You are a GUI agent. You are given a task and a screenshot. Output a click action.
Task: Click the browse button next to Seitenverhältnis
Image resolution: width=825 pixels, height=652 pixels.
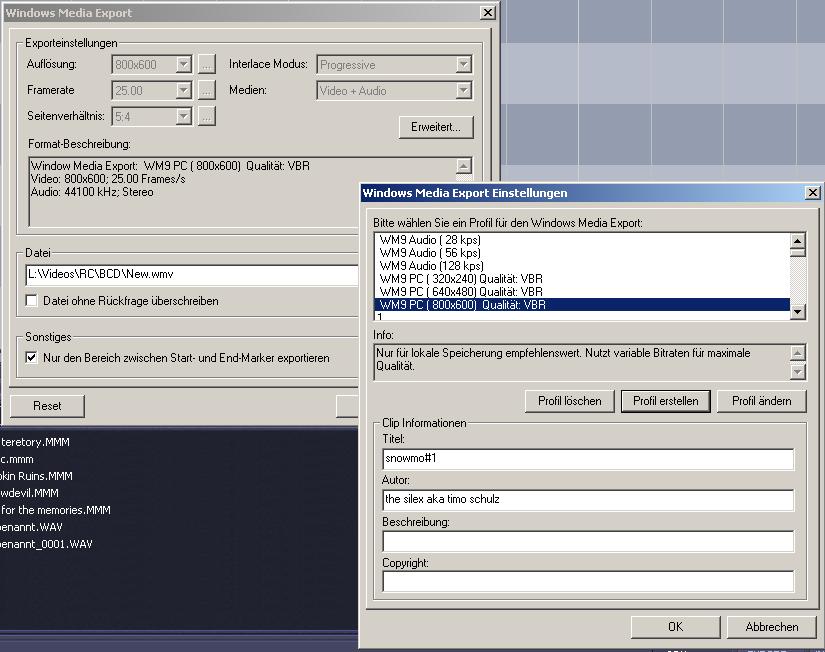(x=207, y=116)
